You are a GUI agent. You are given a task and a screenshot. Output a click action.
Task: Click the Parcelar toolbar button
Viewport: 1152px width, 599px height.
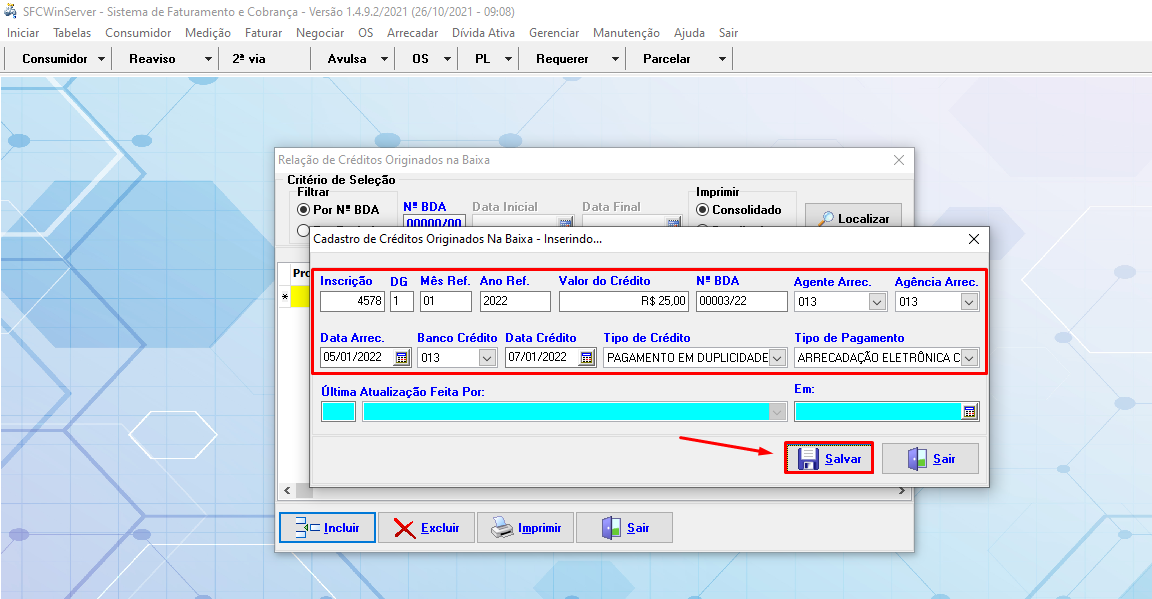[x=667, y=59]
